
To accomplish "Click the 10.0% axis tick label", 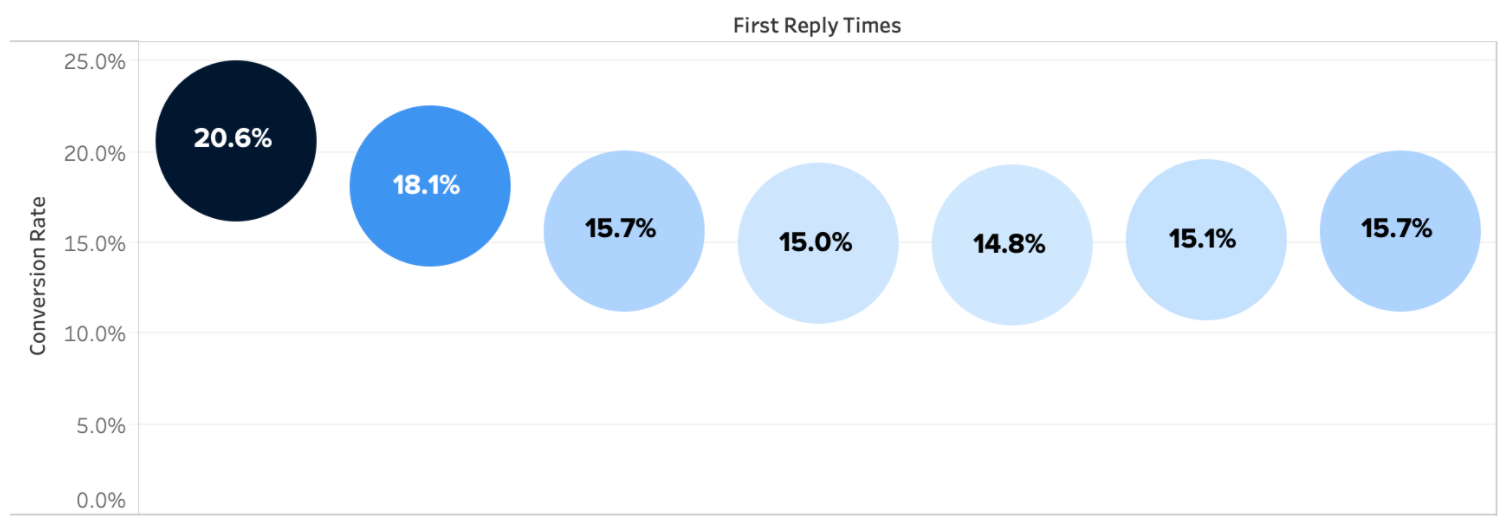I will pos(95,334).
